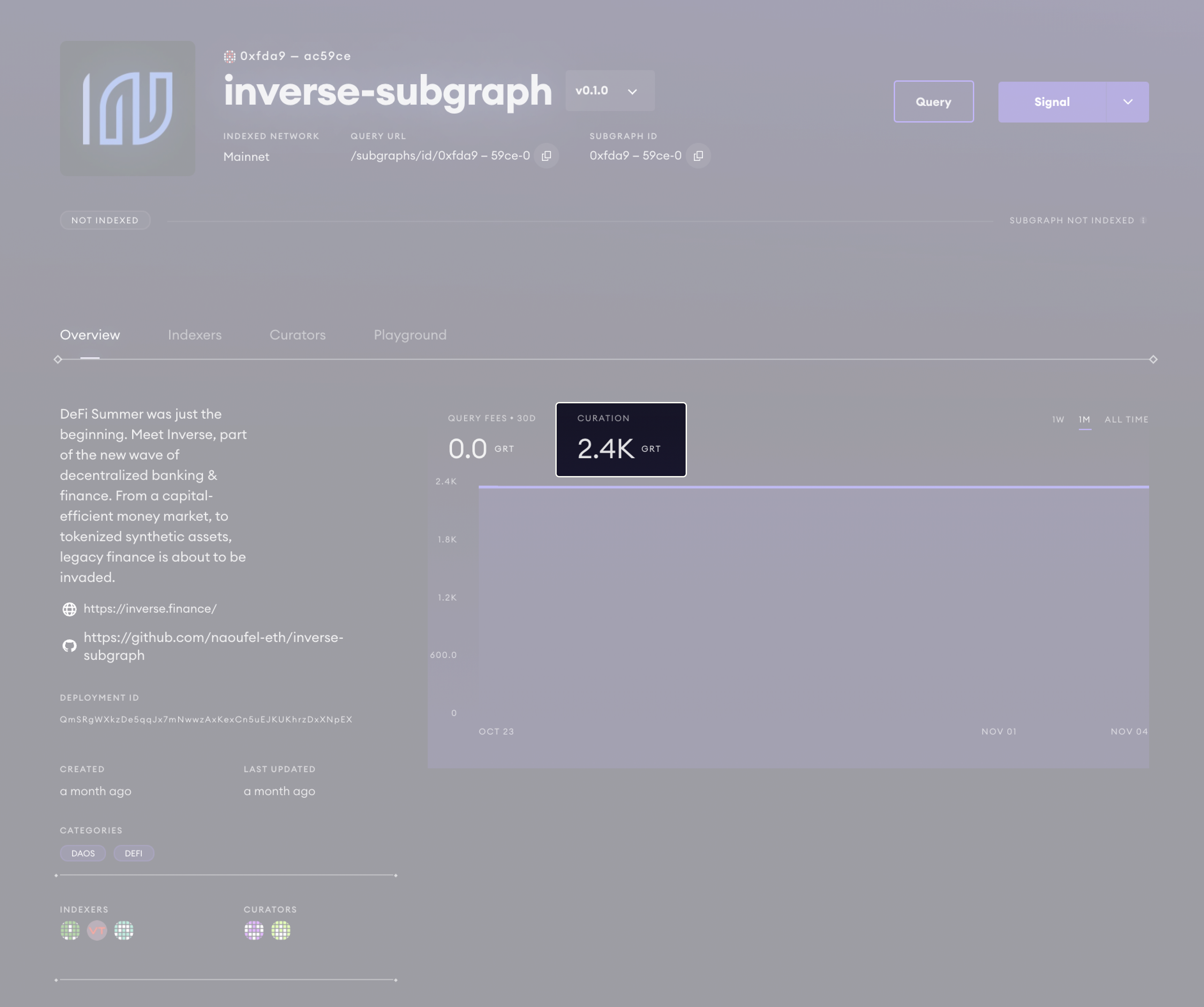
Task: Open the inverse.finance website link
Action: [x=150, y=609]
